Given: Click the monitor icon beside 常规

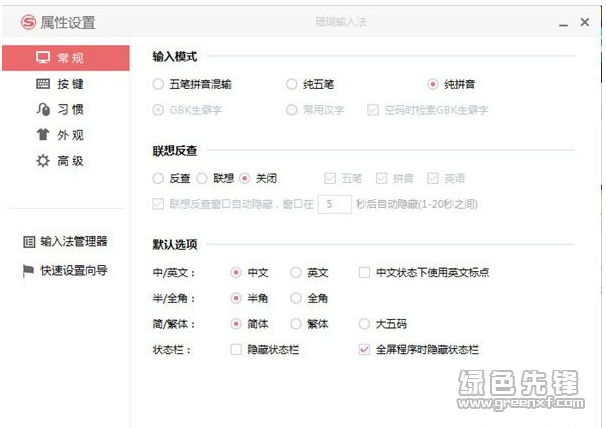Looking at the screenshot, I should 43,58.
